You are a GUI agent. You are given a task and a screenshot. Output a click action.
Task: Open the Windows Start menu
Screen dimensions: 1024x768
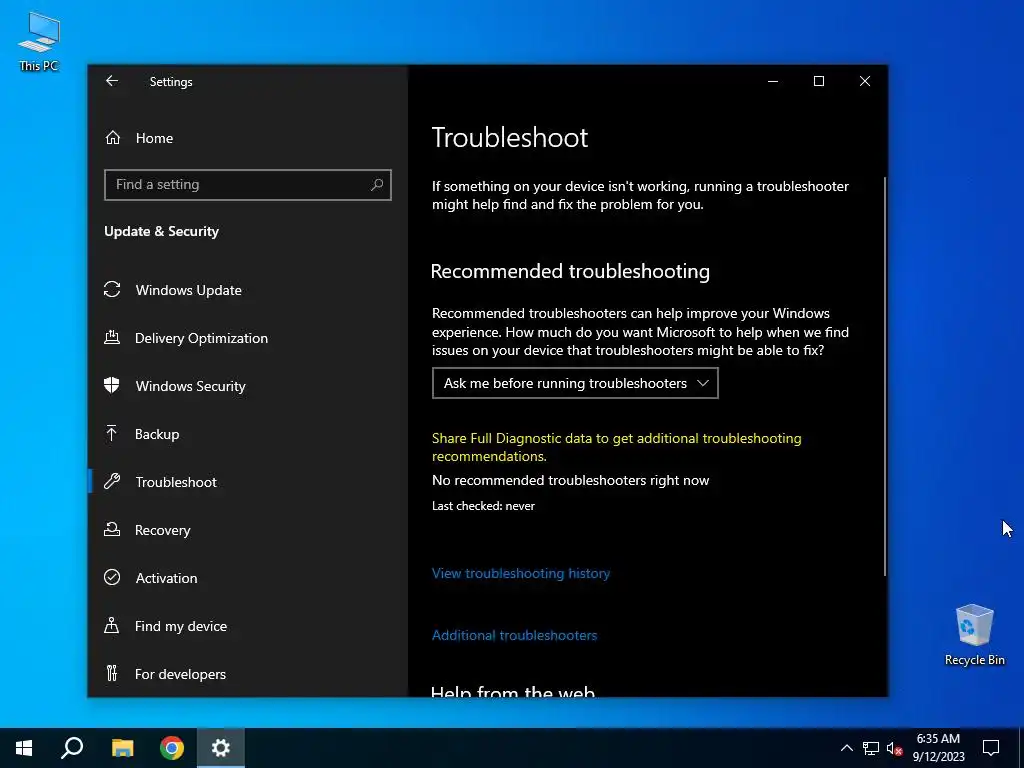(24, 748)
